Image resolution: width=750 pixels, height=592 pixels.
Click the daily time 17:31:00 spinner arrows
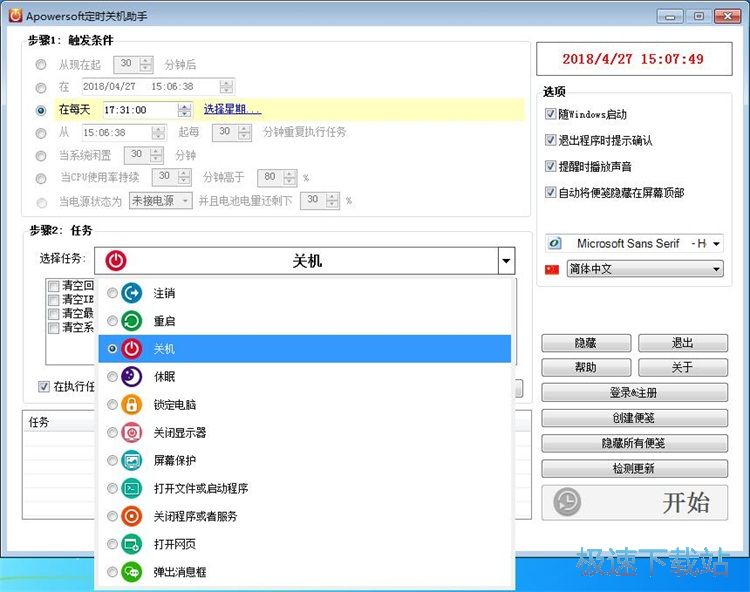click(184, 110)
